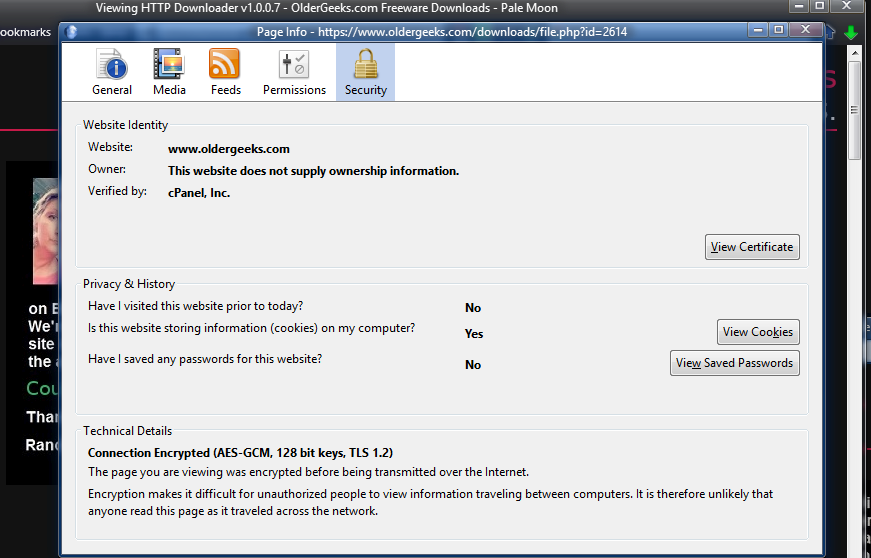Click the www.oldergeeks.com website field
Image resolution: width=871 pixels, height=558 pixels.
[x=229, y=149]
